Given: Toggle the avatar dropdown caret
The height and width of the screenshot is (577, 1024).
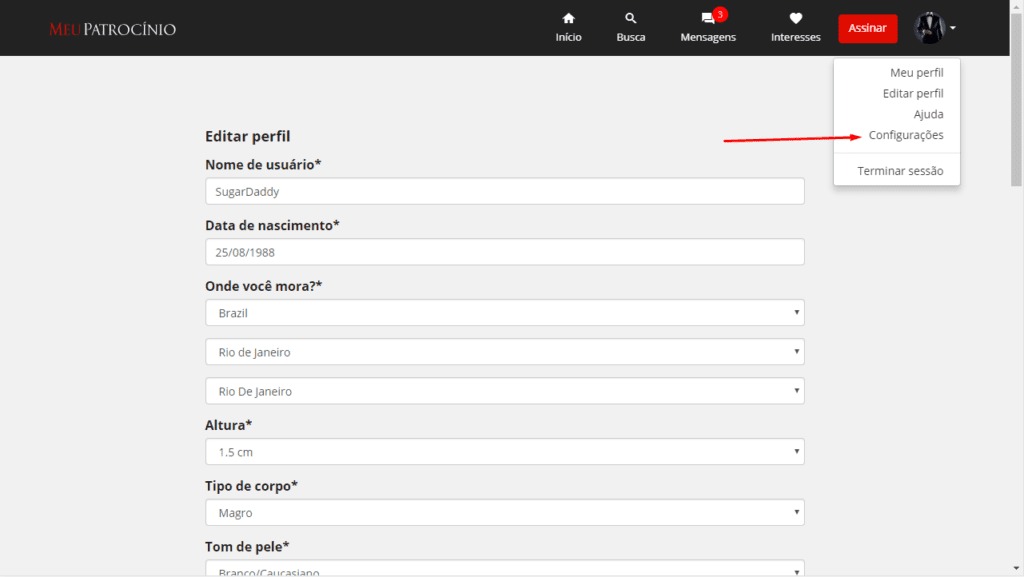Looking at the screenshot, I should coord(953,28).
